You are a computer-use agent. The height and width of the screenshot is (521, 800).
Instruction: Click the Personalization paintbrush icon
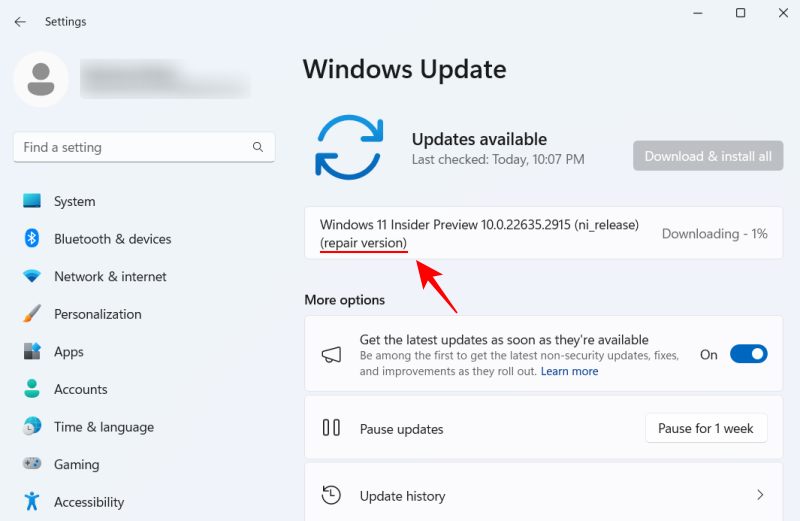32,314
